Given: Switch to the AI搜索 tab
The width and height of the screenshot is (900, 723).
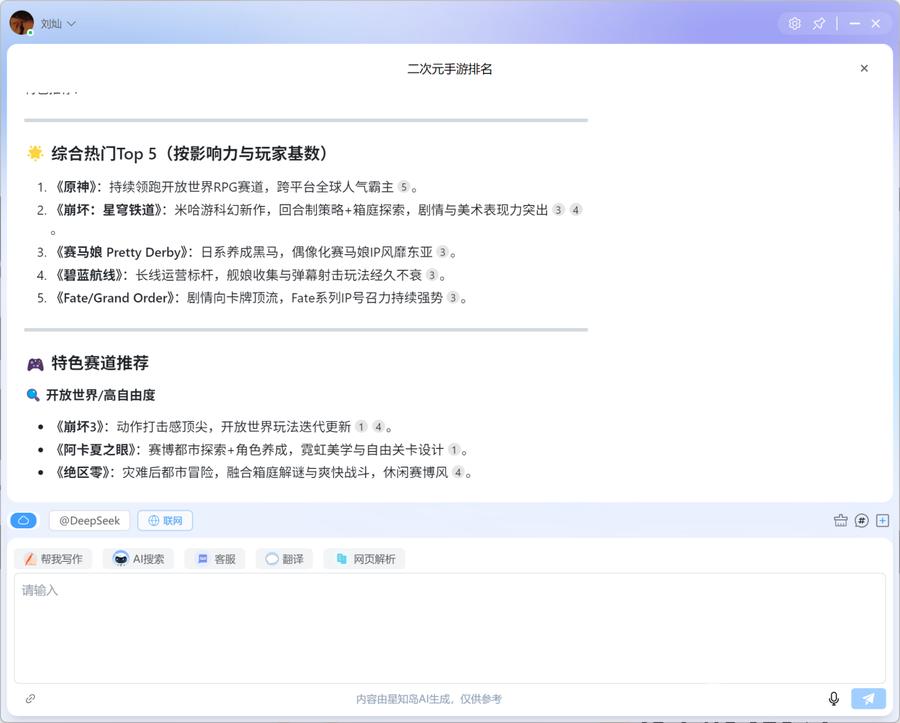Looking at the screenshot, I should pos(138,559).
